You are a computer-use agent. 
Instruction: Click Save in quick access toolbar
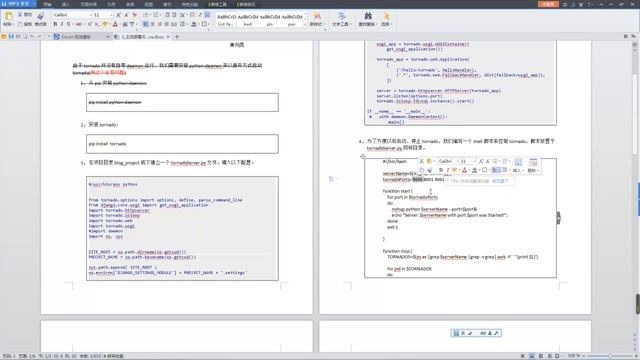click(x=11, y=37)
